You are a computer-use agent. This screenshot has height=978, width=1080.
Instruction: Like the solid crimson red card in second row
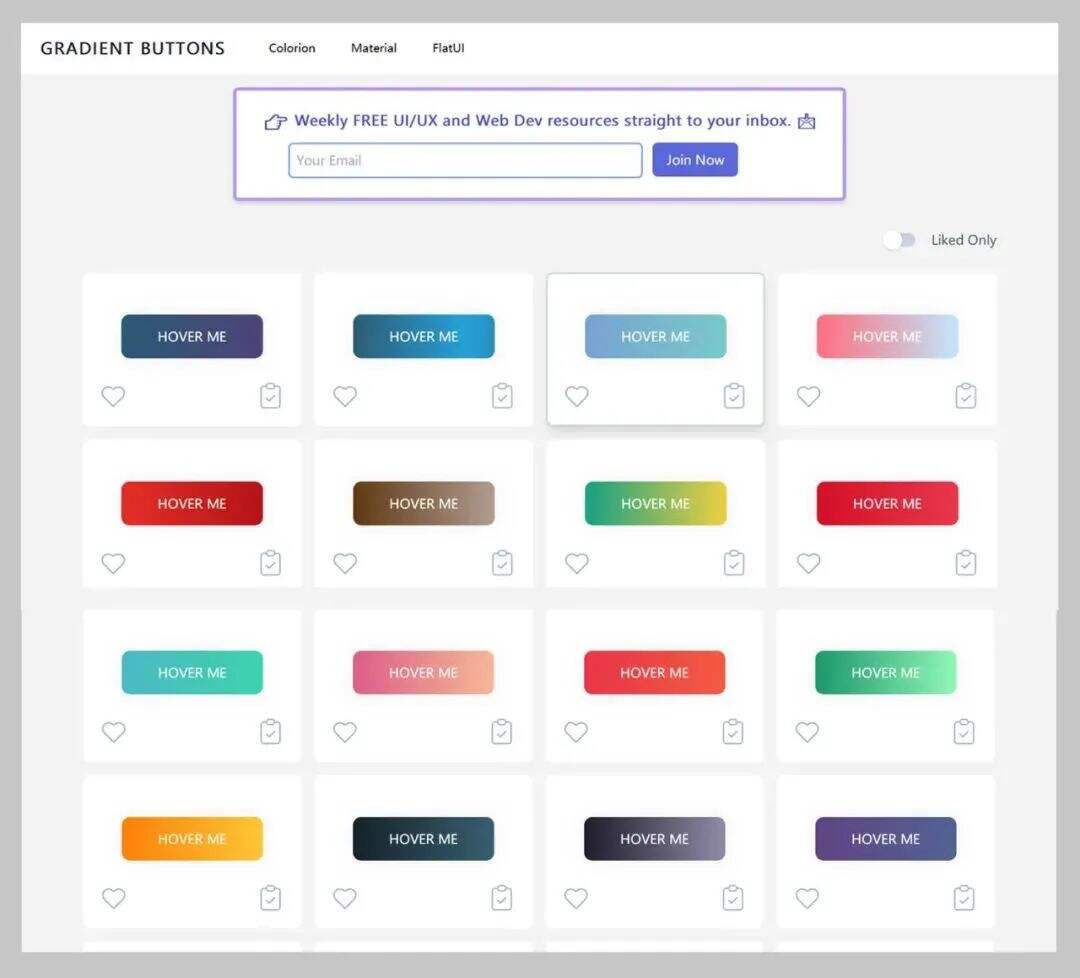click(809, 563)
